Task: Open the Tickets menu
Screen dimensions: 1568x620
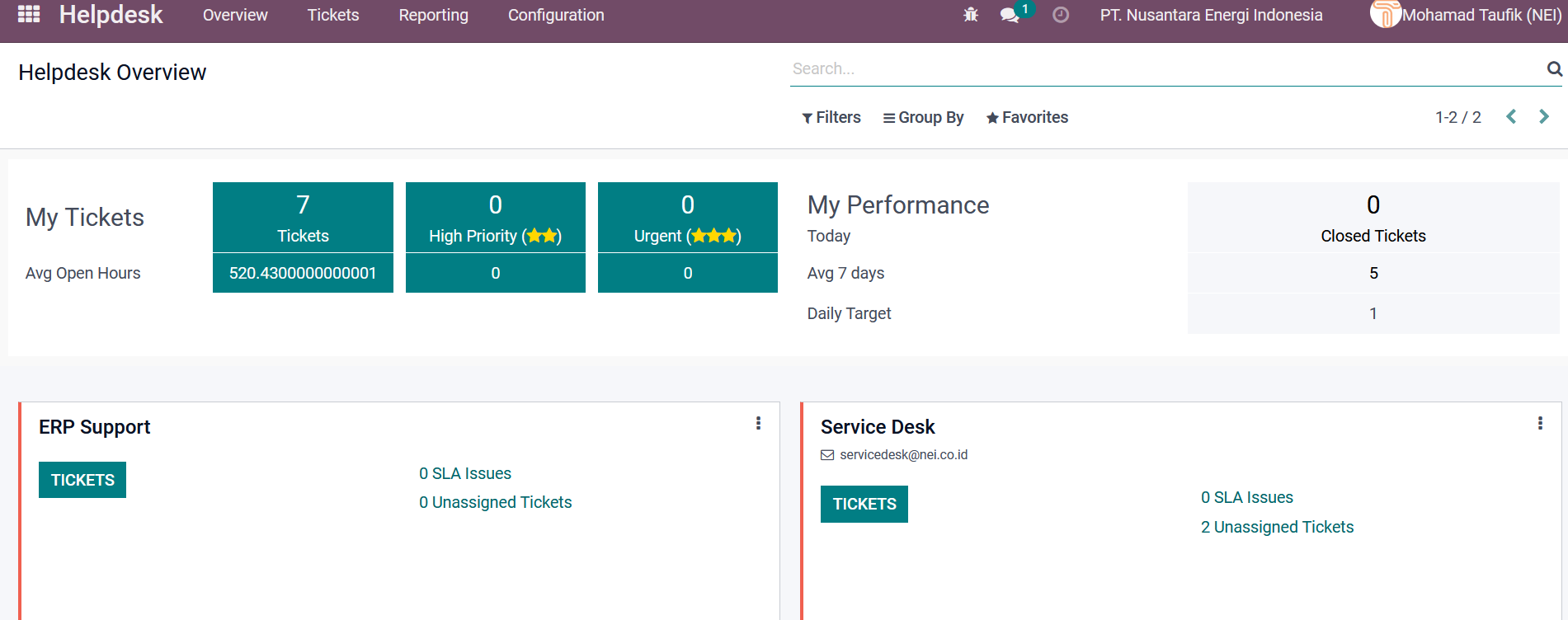Action: tap(333, 15)
